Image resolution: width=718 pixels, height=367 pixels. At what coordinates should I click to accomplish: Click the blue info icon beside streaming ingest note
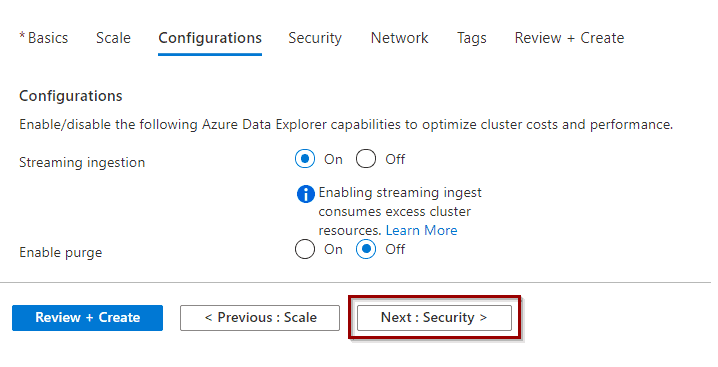click(x=305, y=194)
